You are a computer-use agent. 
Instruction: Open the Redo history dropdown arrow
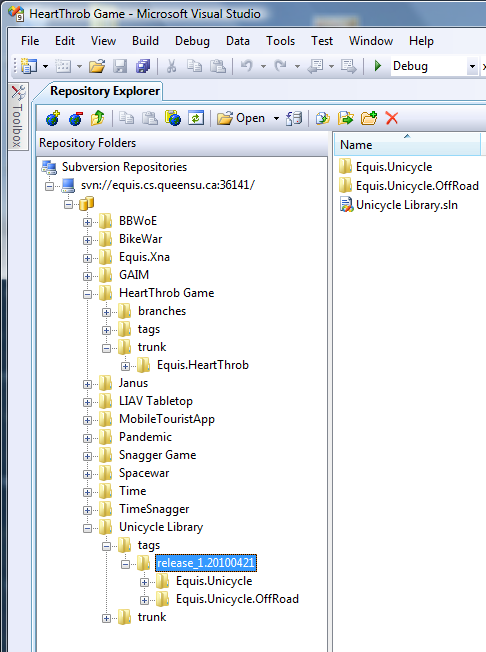pos(297,67)
